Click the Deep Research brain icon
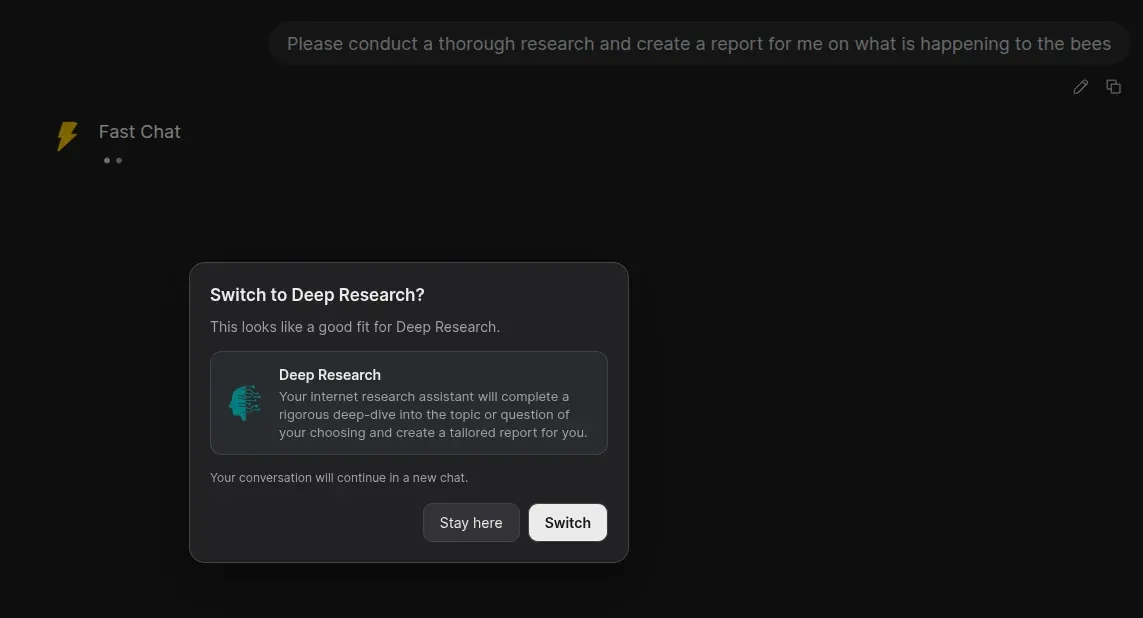This screenshot has width=1143, height=618. [x=245, y=403]
